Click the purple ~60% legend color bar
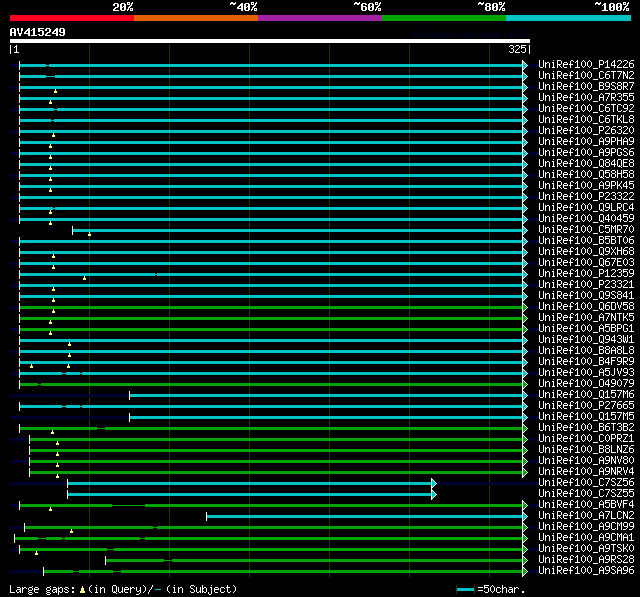 [319, 18]
